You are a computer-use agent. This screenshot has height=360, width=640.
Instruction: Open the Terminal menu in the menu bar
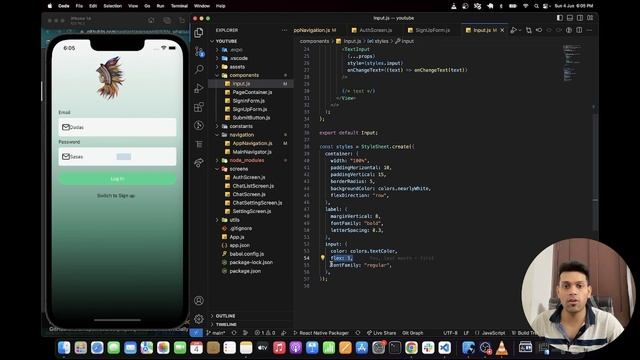179,6
